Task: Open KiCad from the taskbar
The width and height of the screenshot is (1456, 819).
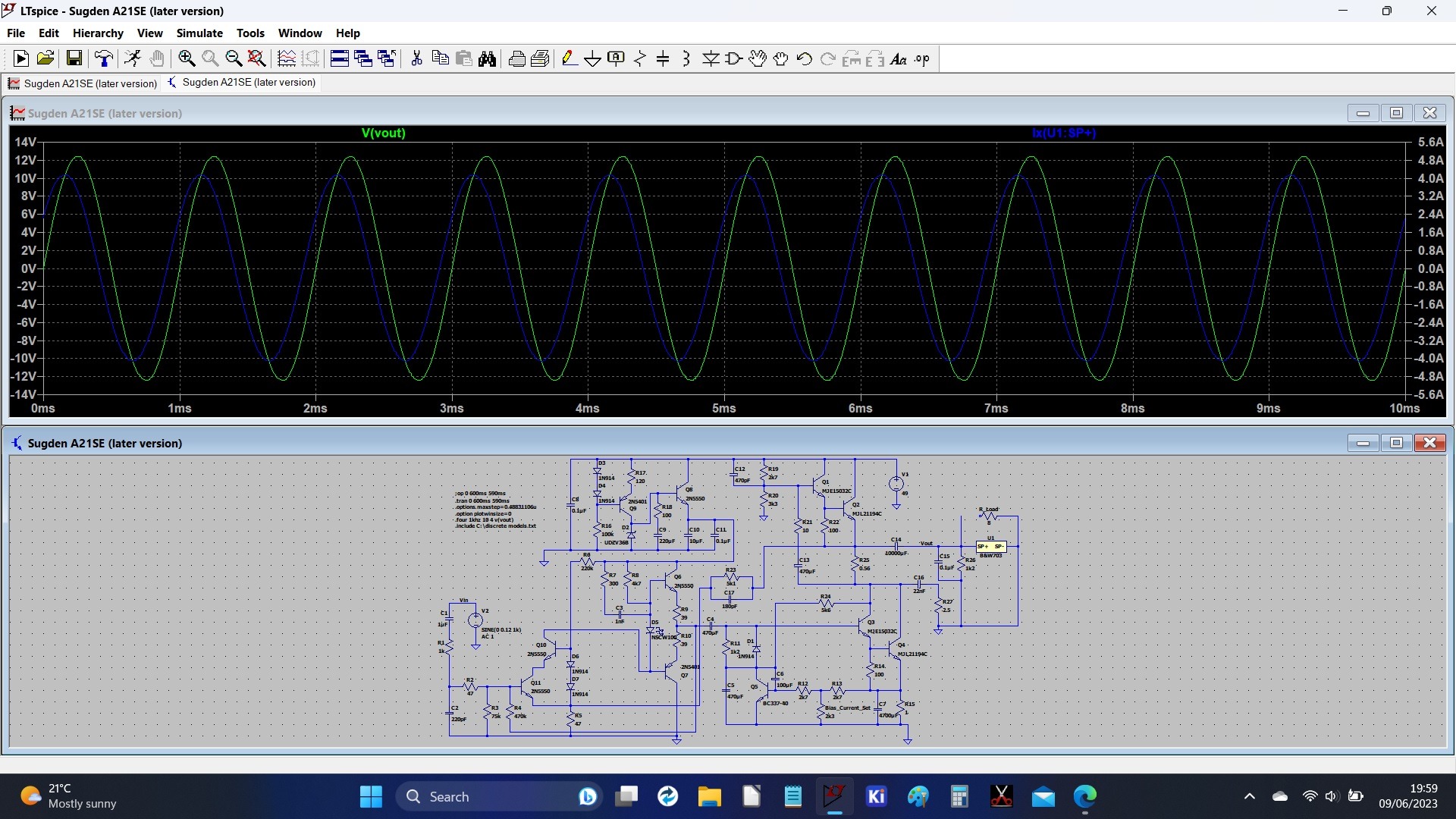Action: (x=876, y=796)
